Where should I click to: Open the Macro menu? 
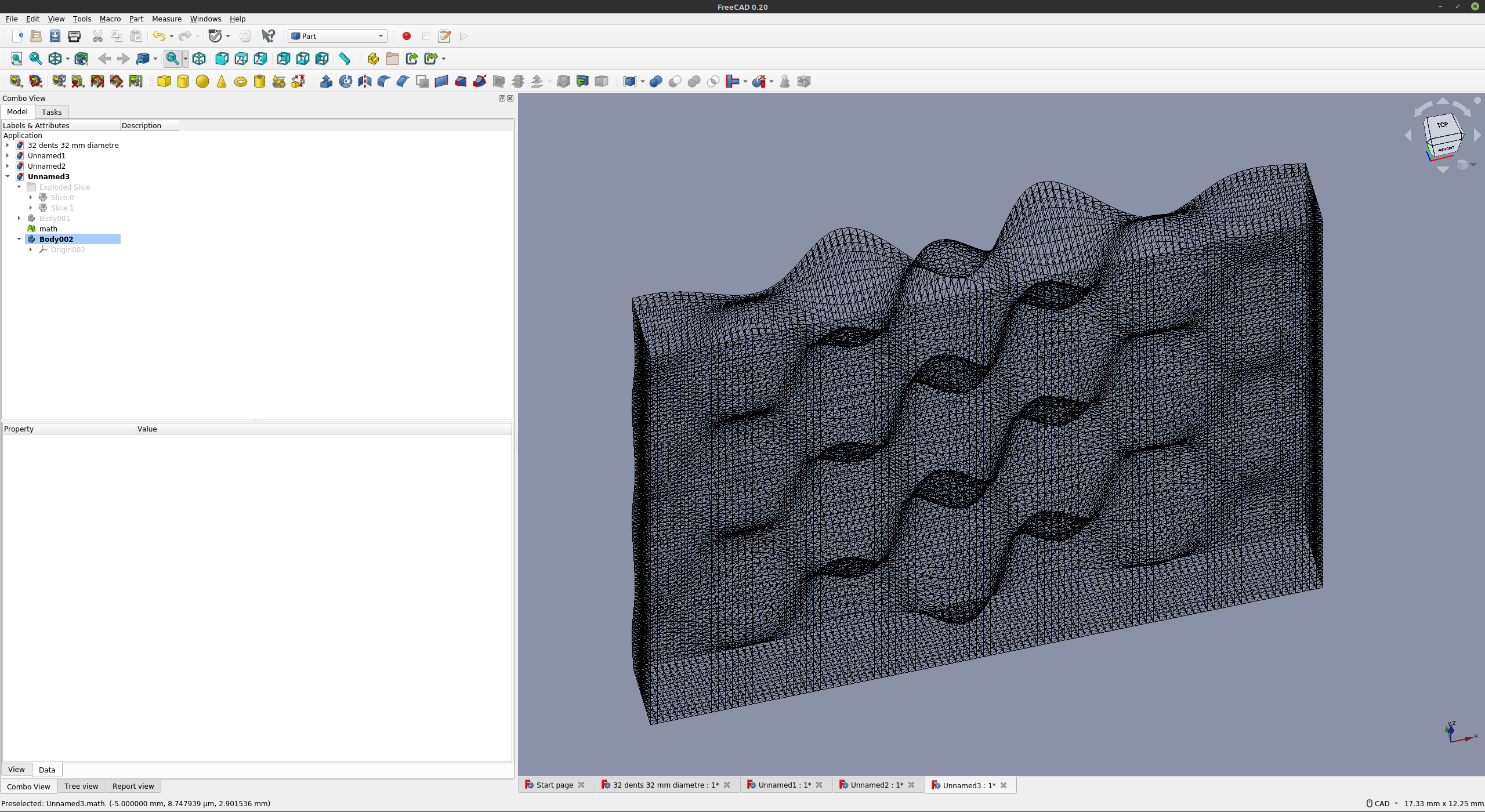tap(110, 19)
